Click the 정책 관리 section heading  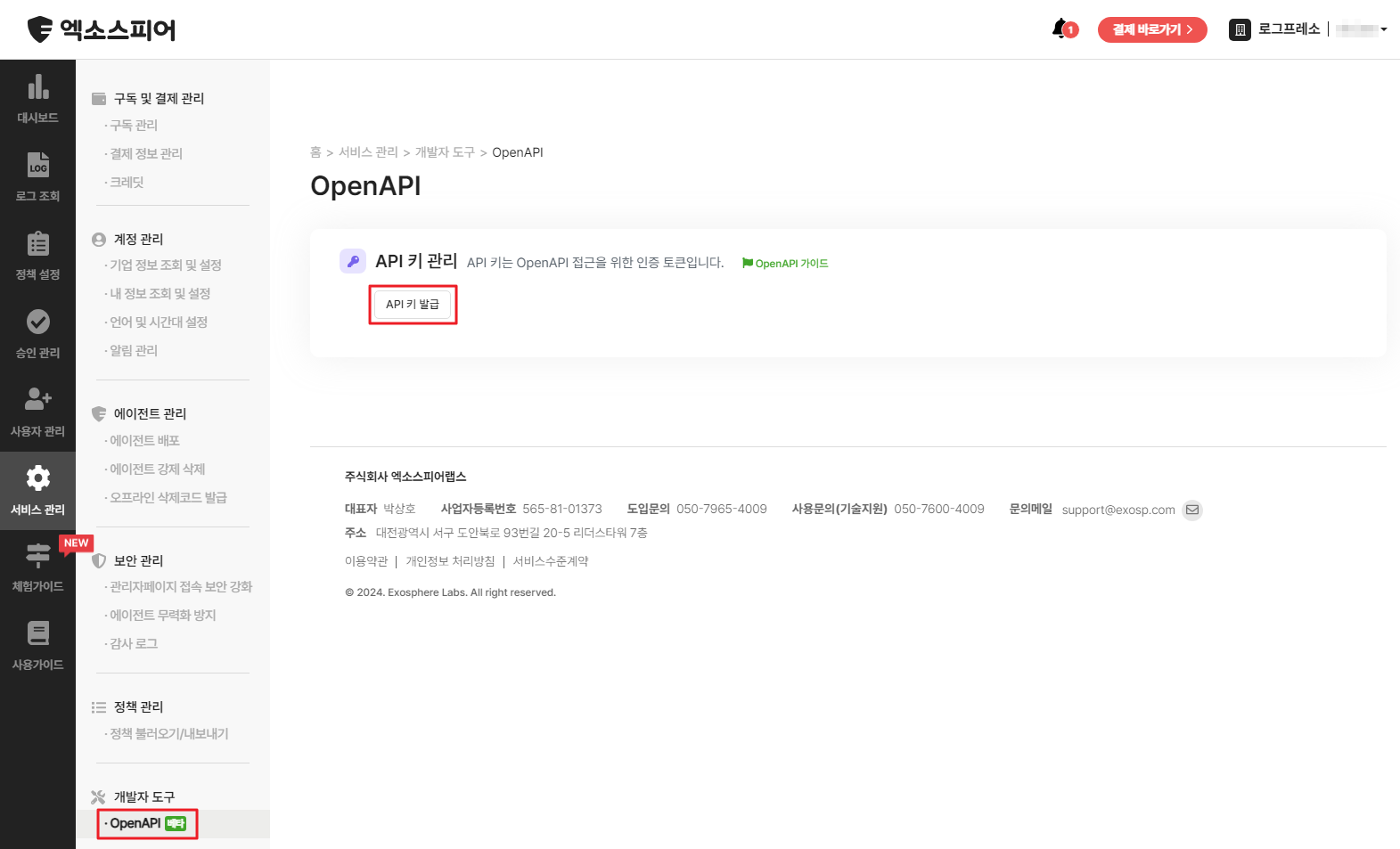point(139,706)
